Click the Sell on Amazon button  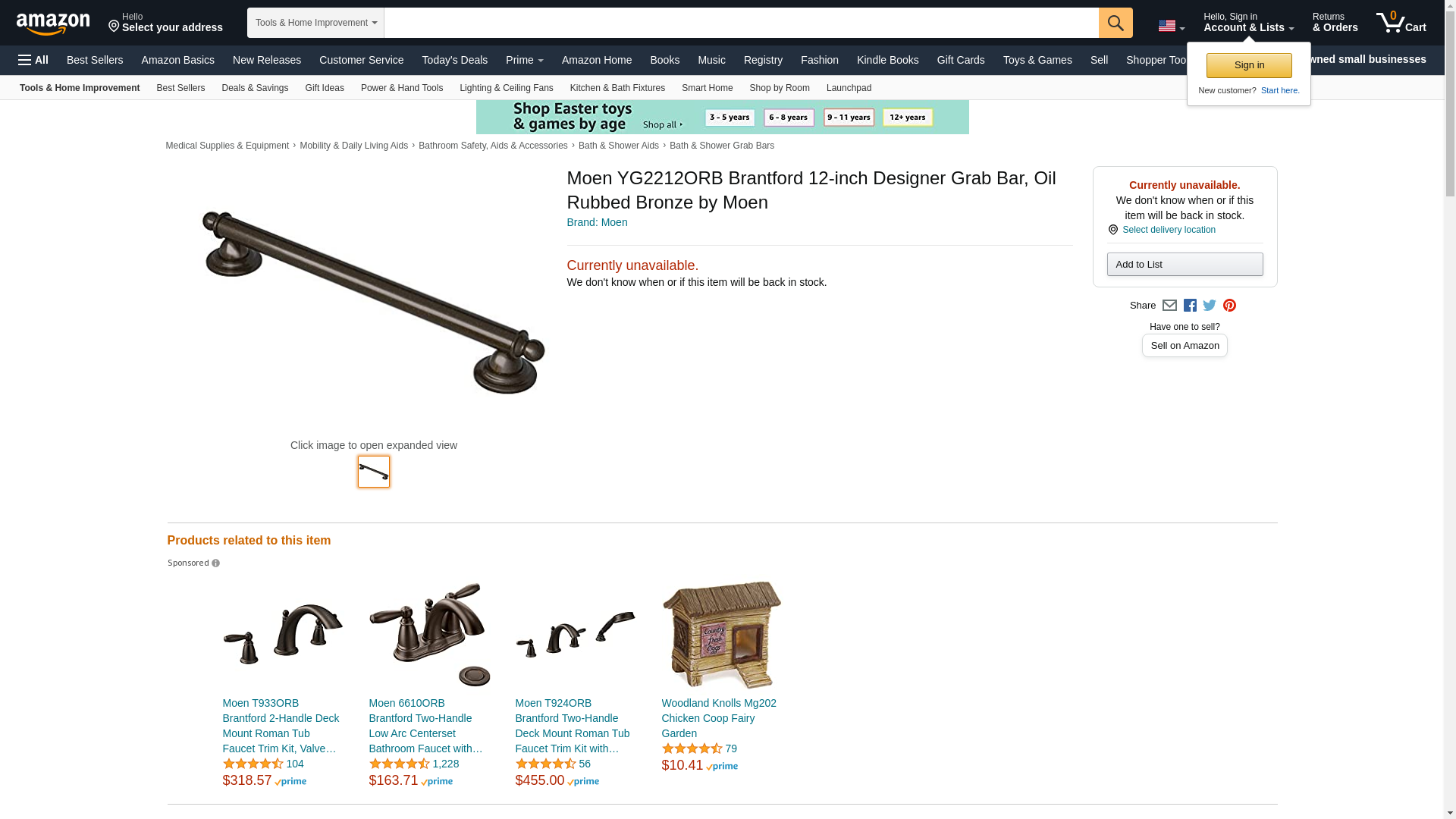[1185, 346]
